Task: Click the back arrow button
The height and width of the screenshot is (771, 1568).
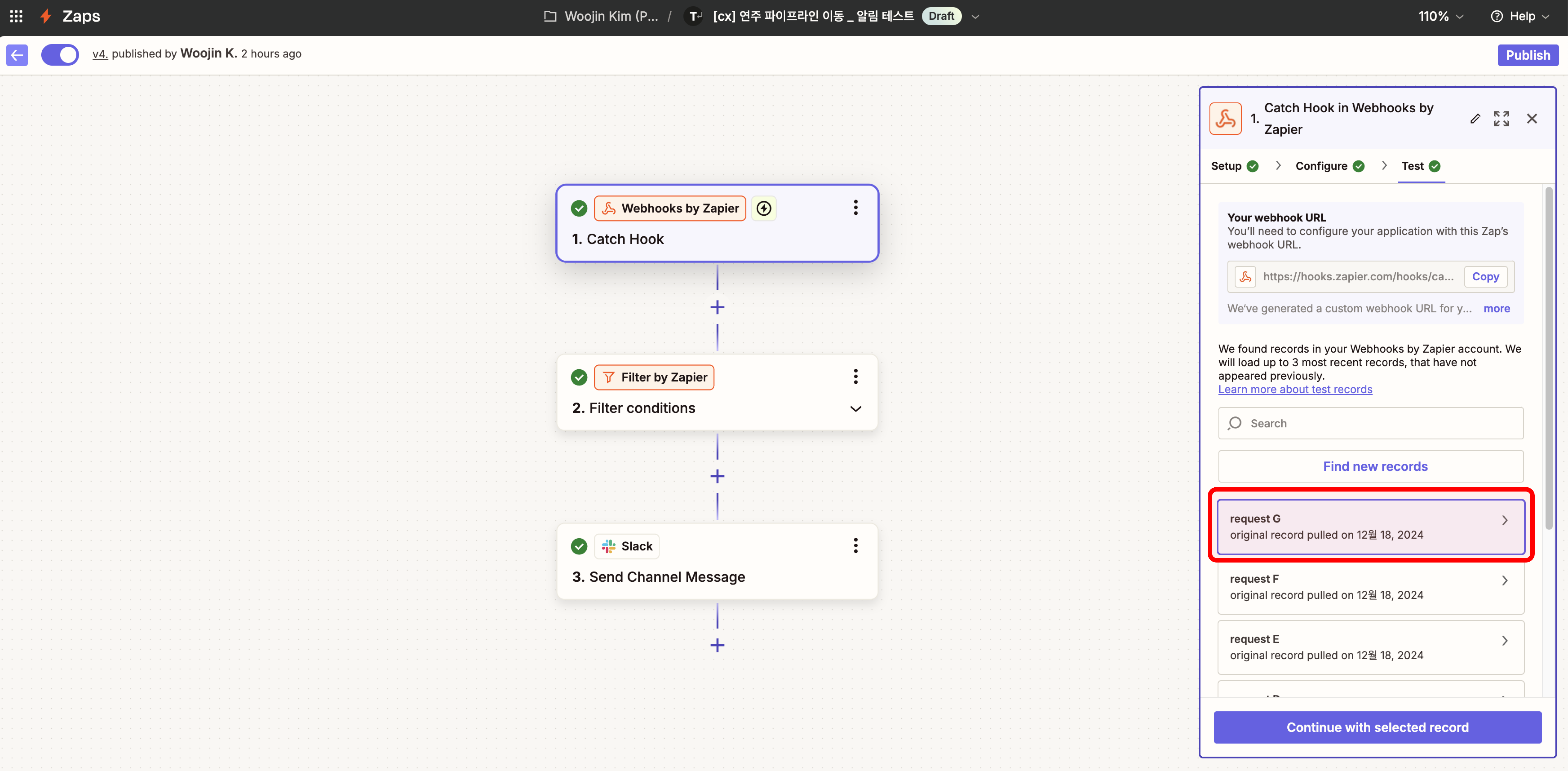Action: pos(17,55)
